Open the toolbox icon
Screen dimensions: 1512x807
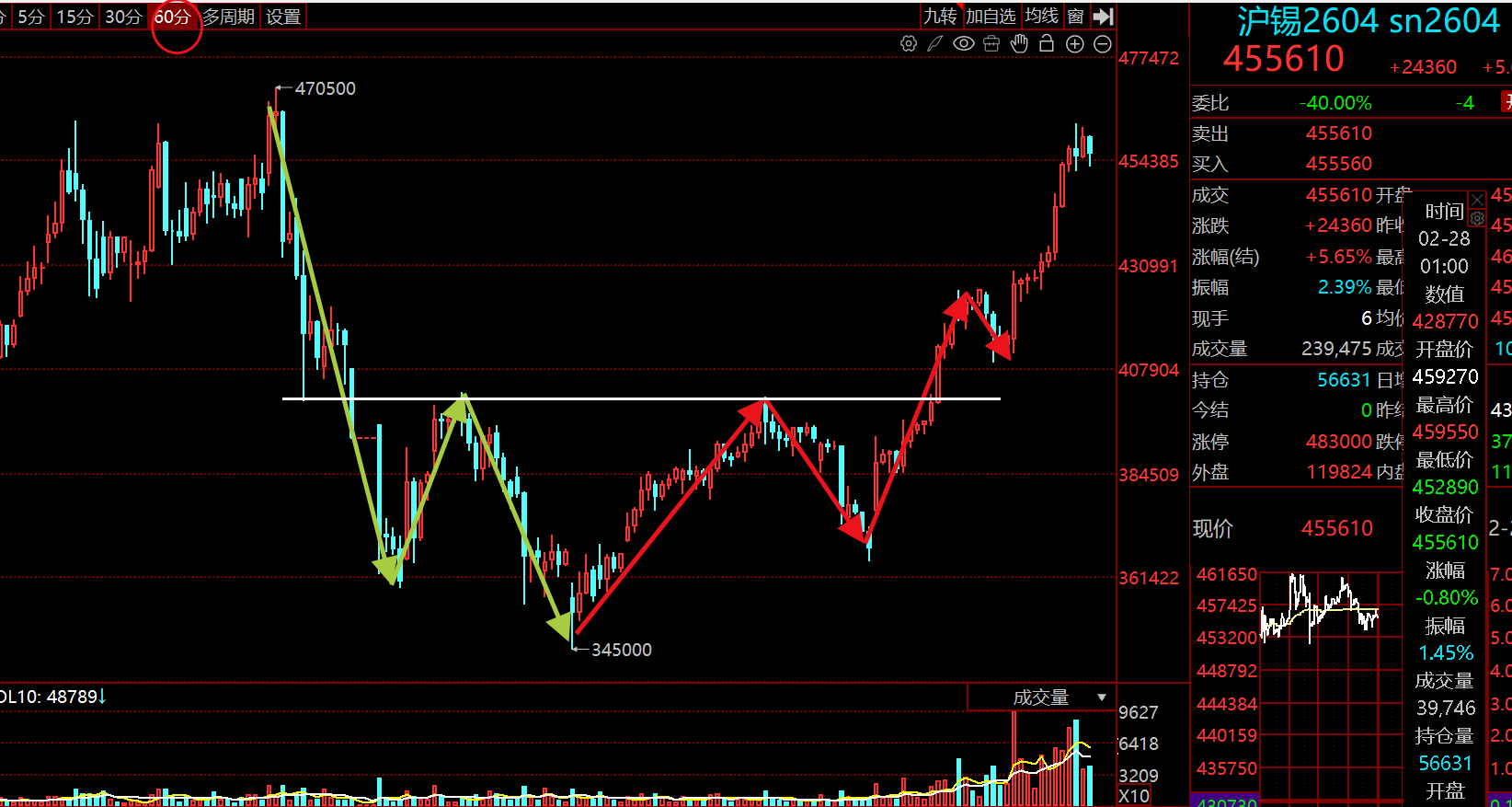tap(991, 43)
